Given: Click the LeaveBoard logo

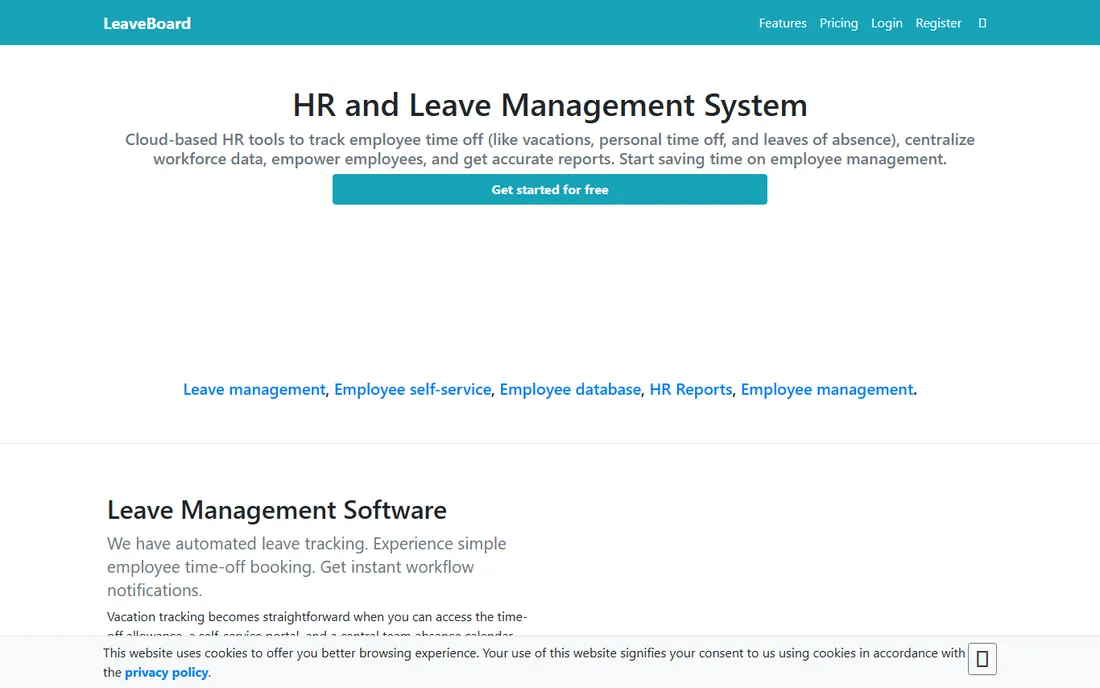Looking at the screenshot, I should pyautogui.click(x=147, y=23).
